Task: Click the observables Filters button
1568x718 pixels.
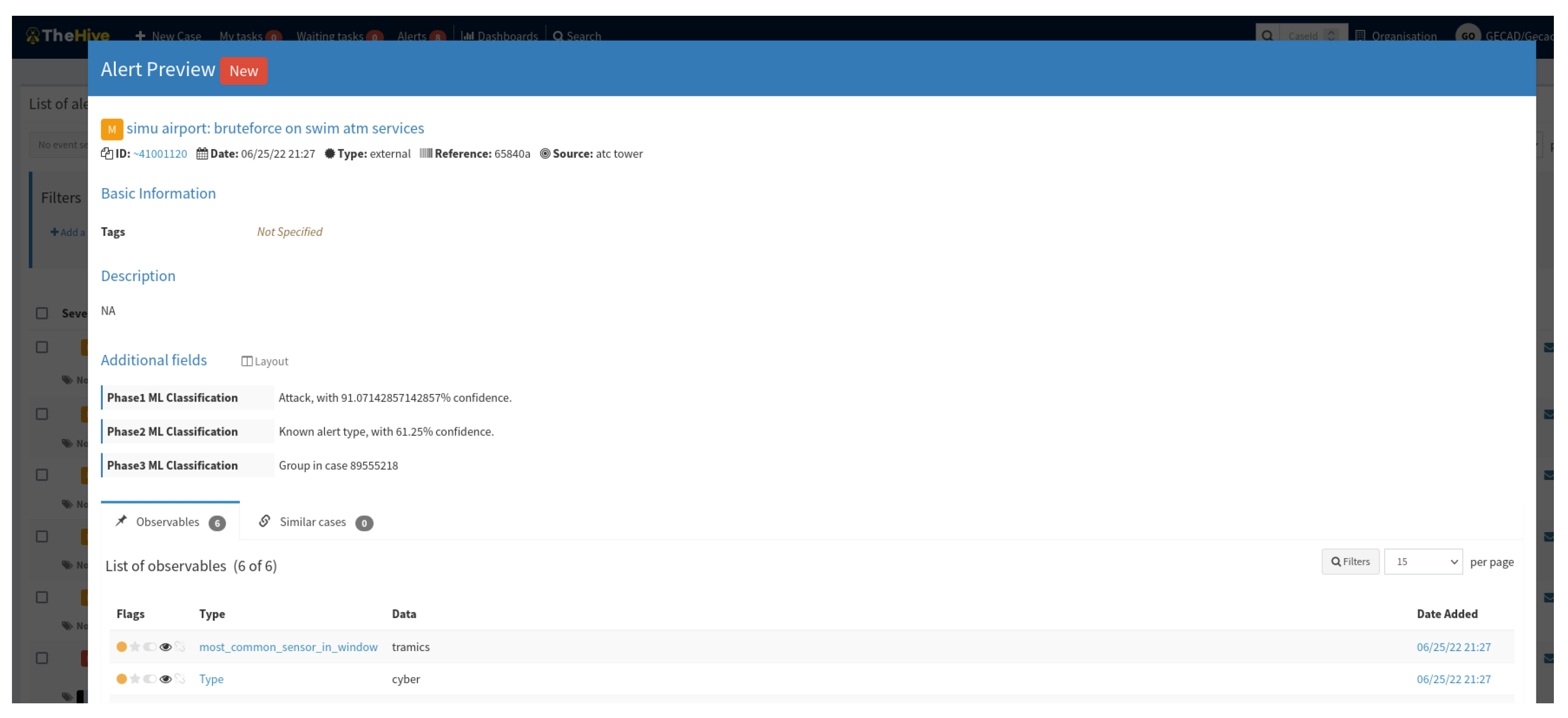Action: (x=1350, y=561)
